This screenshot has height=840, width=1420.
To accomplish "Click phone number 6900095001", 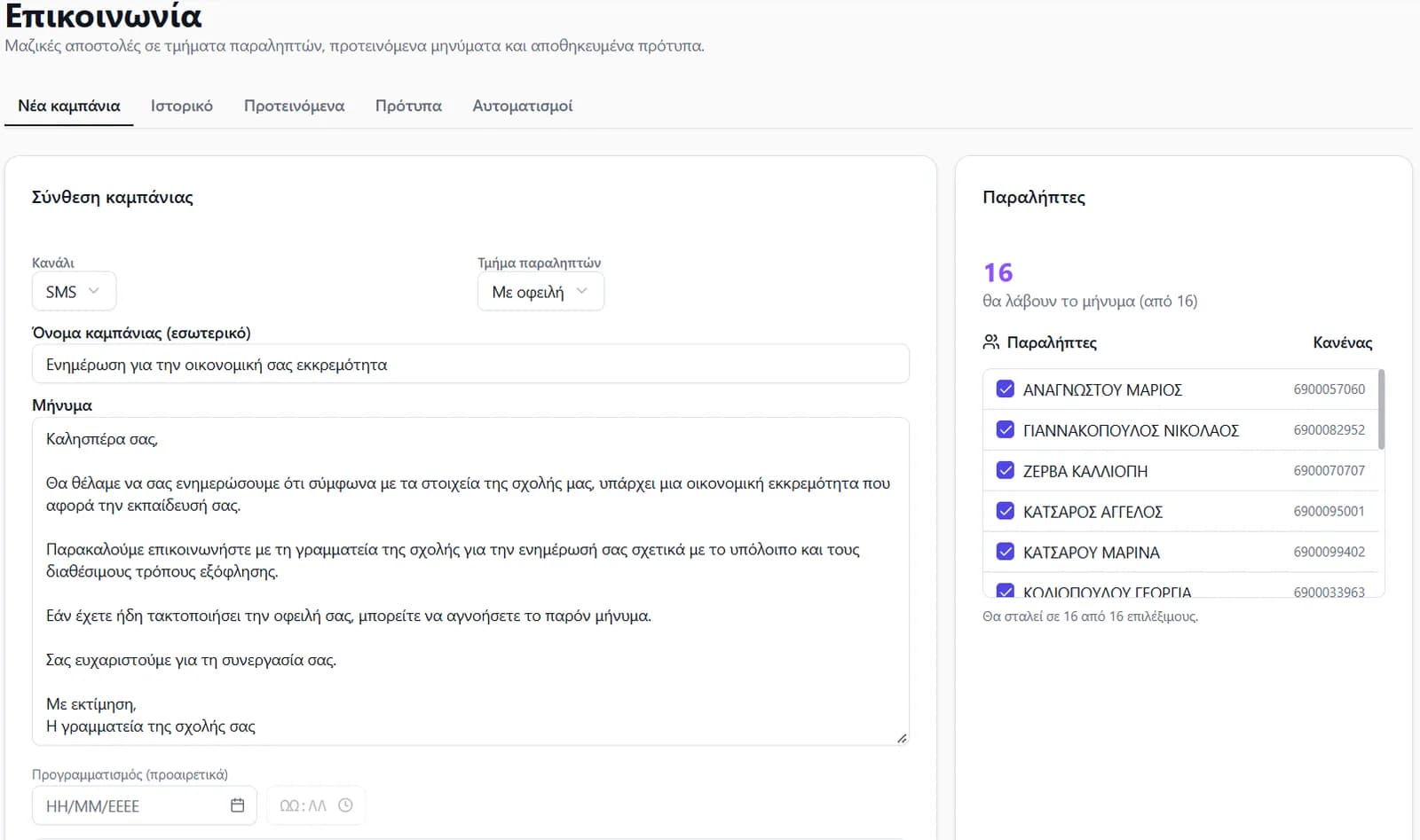I will pyautogui.click(x=1329, y=511).
